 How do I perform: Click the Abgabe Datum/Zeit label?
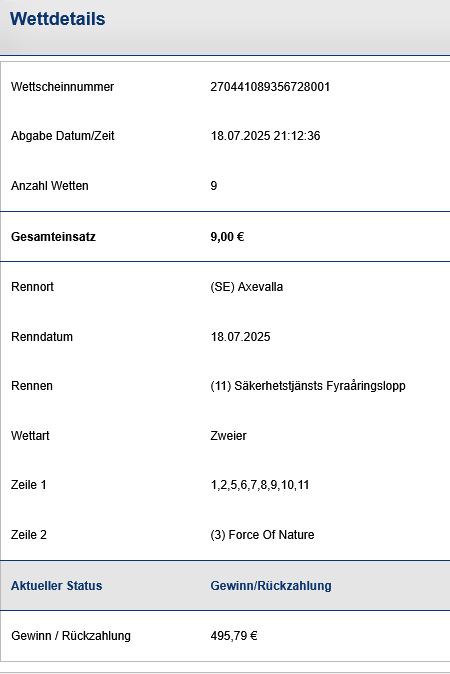63,136
